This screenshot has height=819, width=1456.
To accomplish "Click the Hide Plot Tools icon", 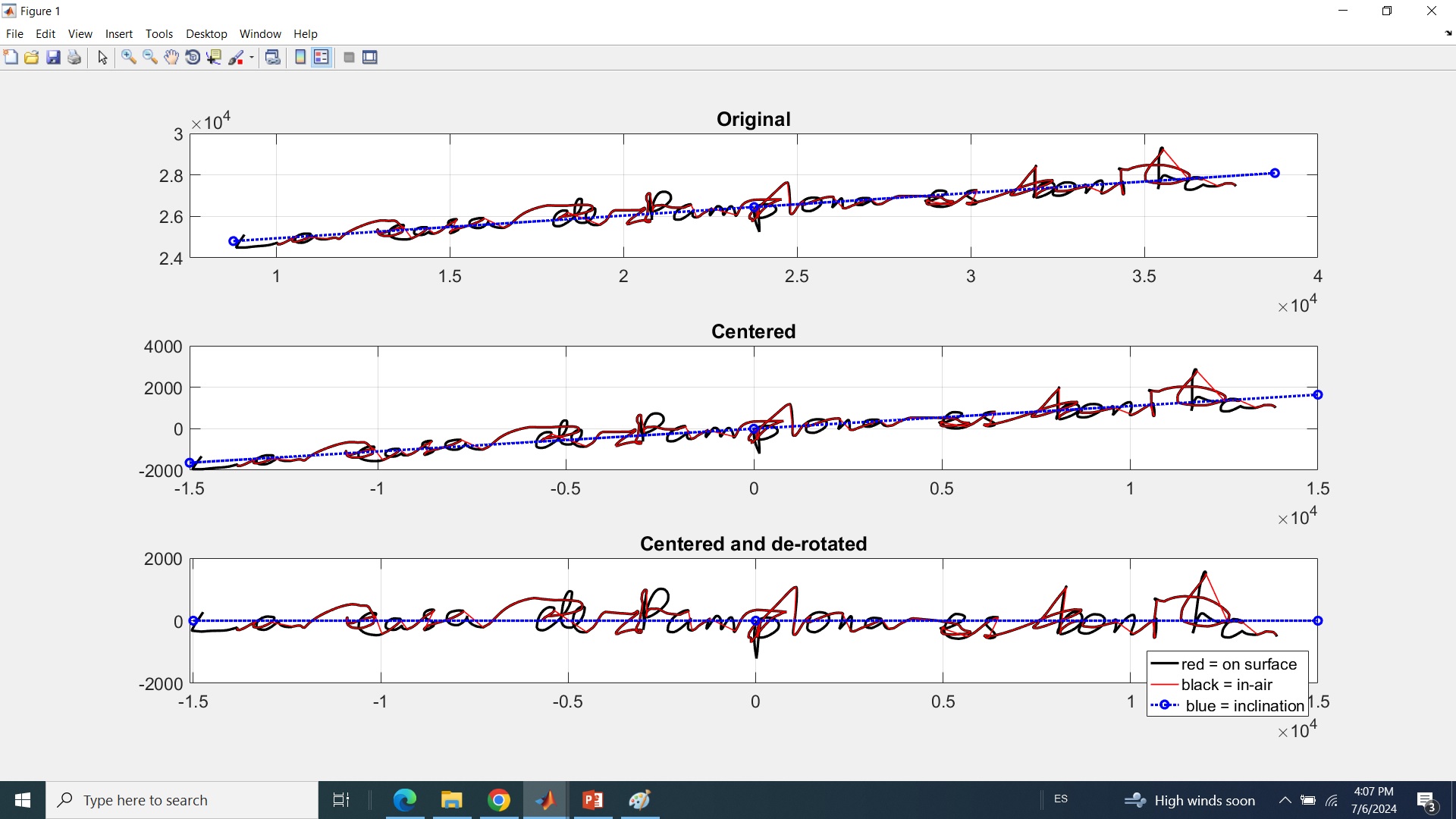I will click(349, 58).
